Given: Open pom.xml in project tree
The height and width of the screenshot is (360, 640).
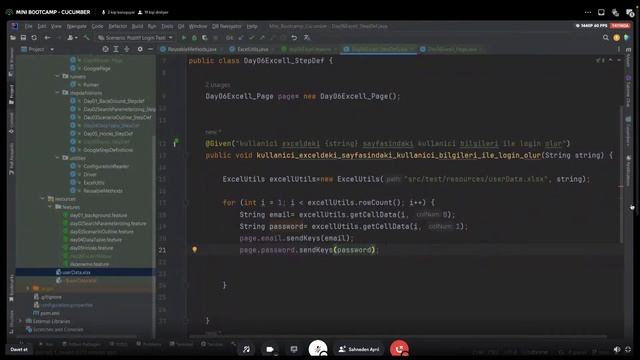Looking at the screenshot, I should 49,313.
